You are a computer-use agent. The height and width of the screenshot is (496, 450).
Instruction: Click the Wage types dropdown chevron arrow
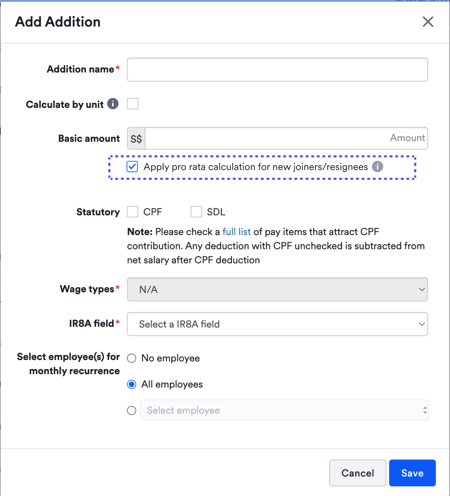pyautogui.click(x=422, y=289)
